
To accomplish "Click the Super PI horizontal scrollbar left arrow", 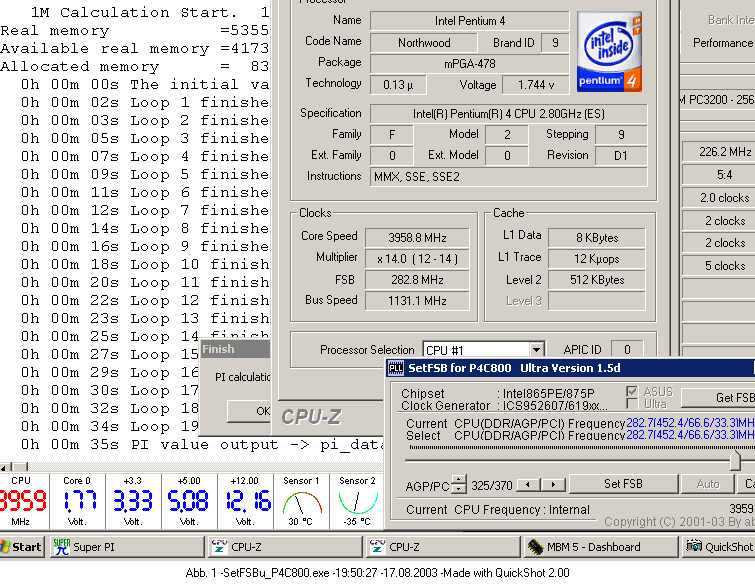I will (x=5, y=467).
